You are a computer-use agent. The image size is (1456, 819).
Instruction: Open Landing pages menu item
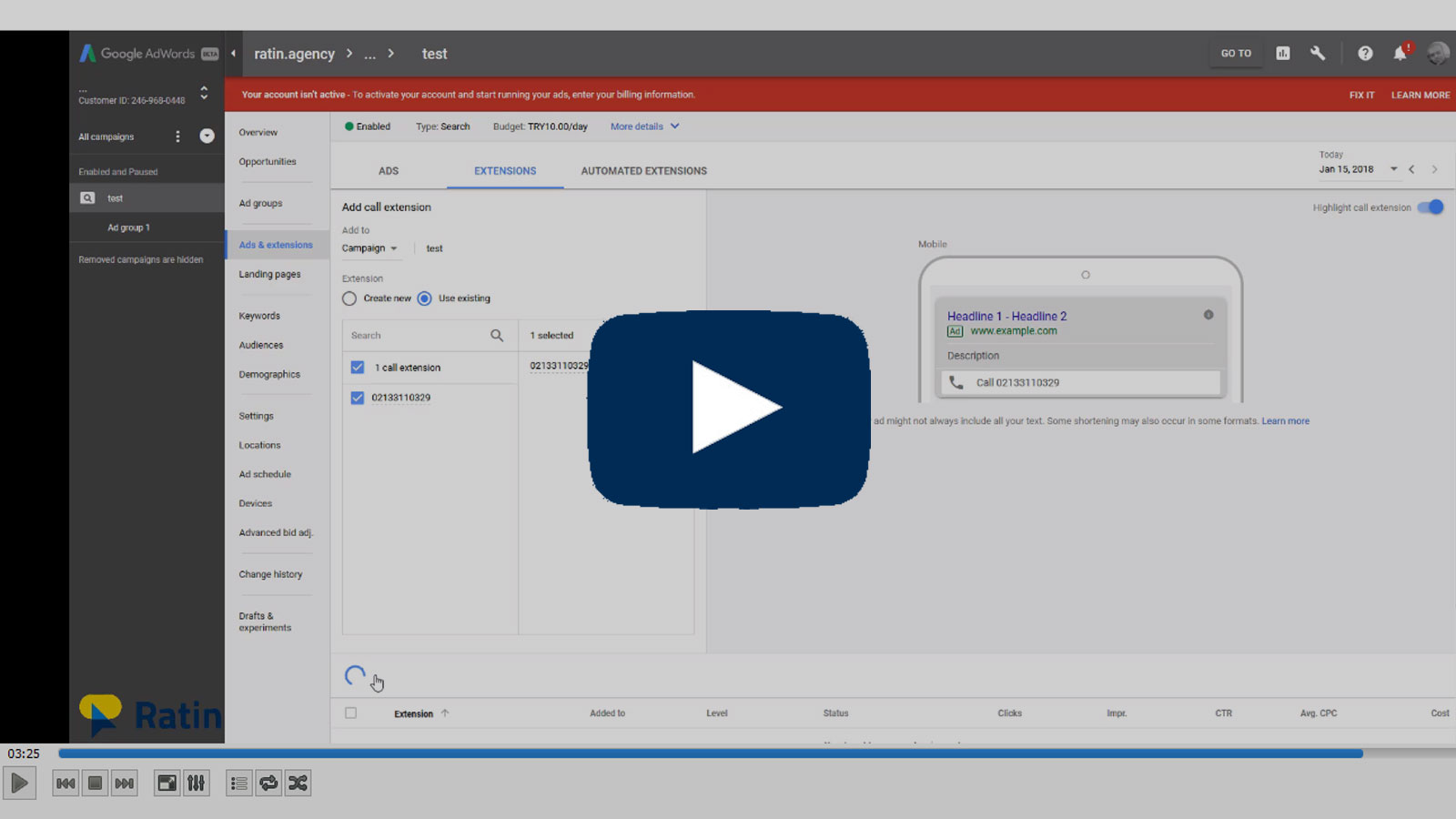(269, 274)
